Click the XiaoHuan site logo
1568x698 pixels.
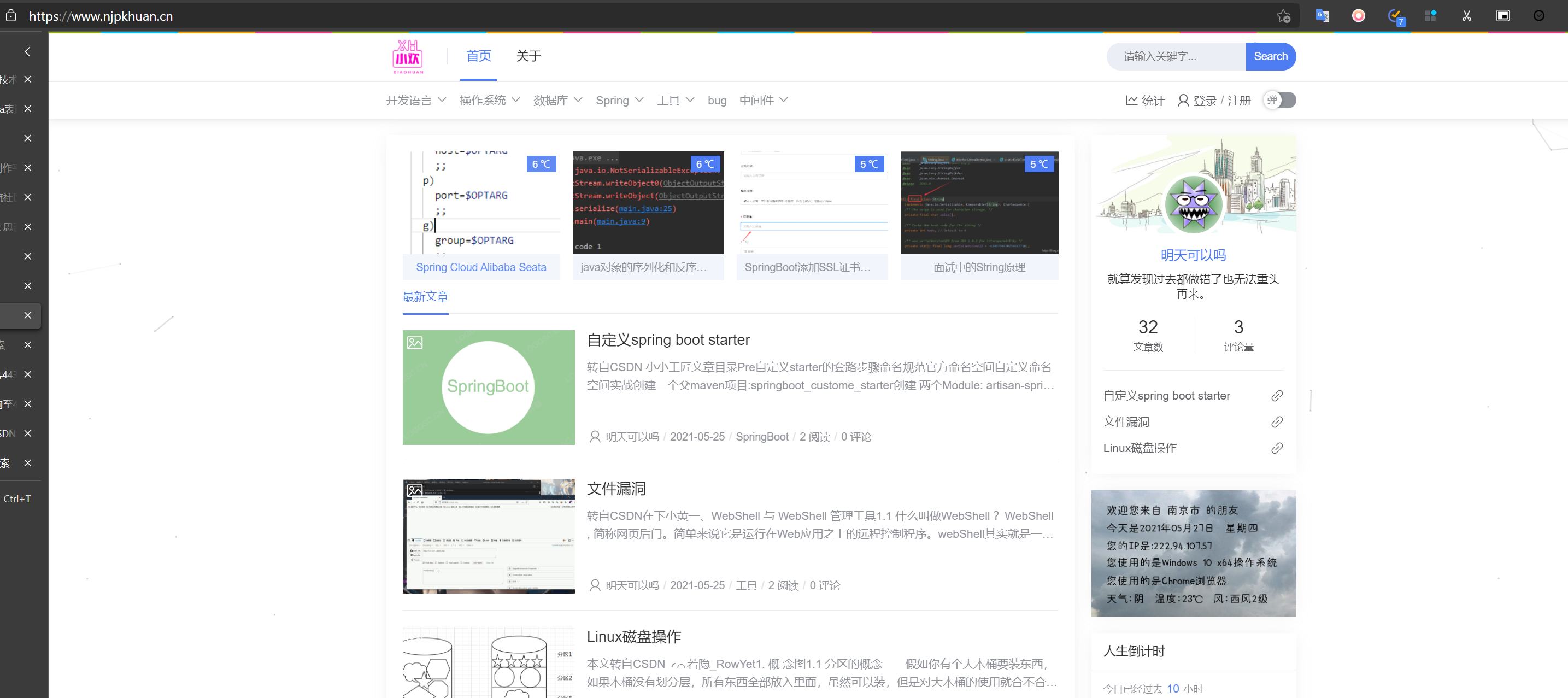click(407, 57)
